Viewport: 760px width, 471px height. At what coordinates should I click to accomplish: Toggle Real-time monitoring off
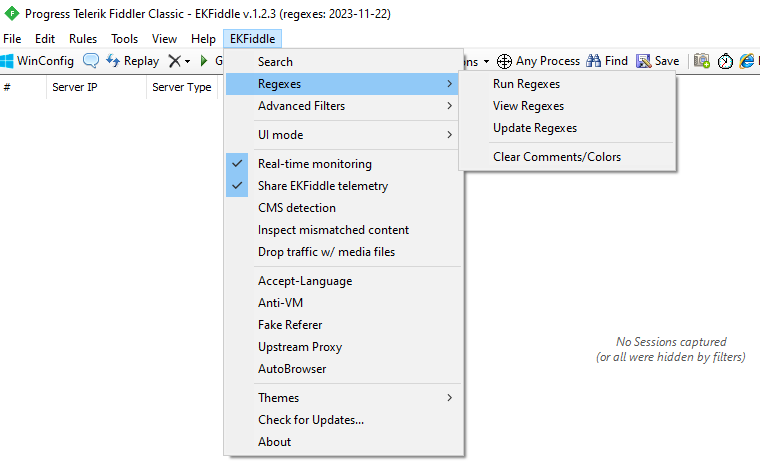(x=343, y=164)
